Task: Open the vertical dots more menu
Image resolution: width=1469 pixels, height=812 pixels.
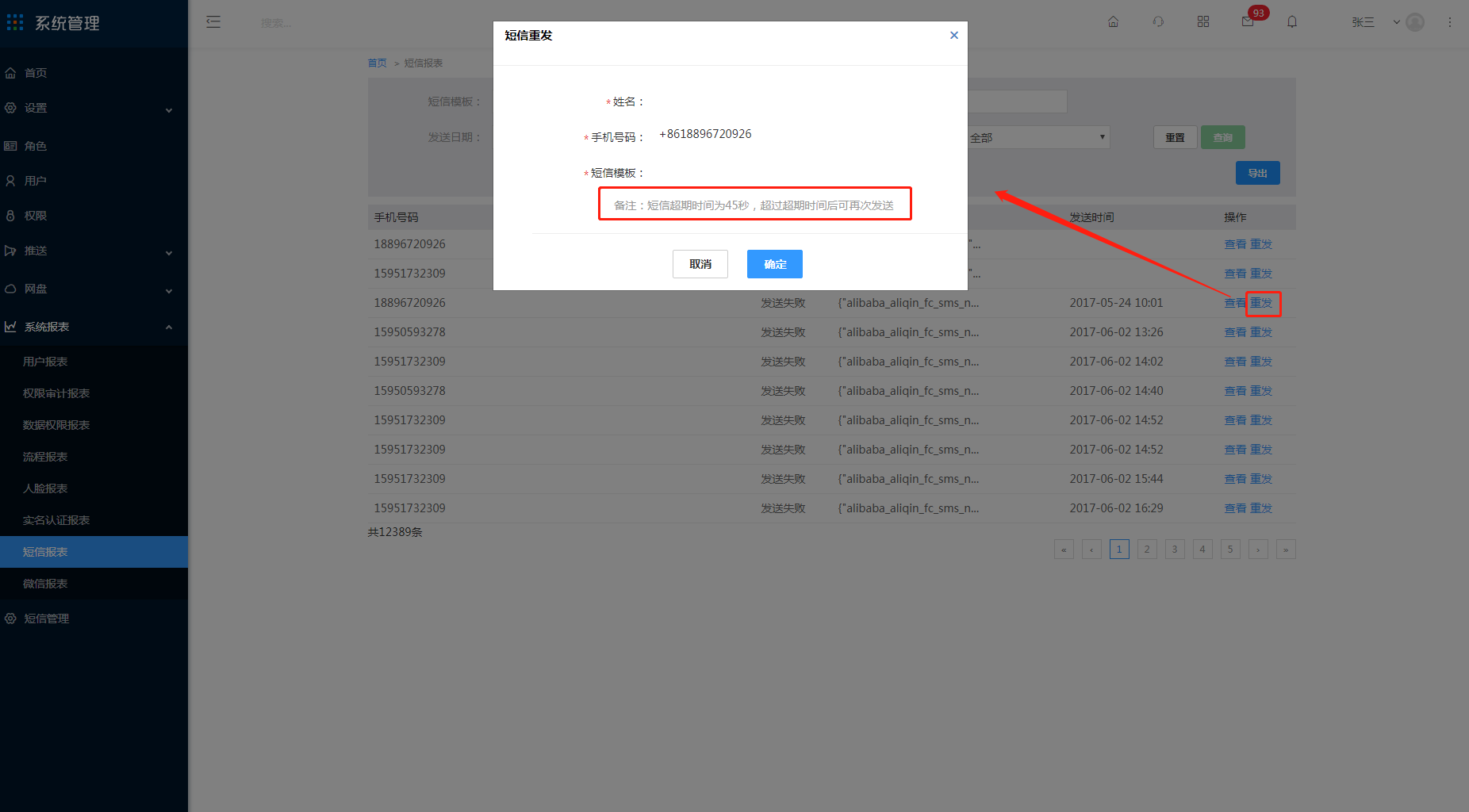Action: [1449, 22]
